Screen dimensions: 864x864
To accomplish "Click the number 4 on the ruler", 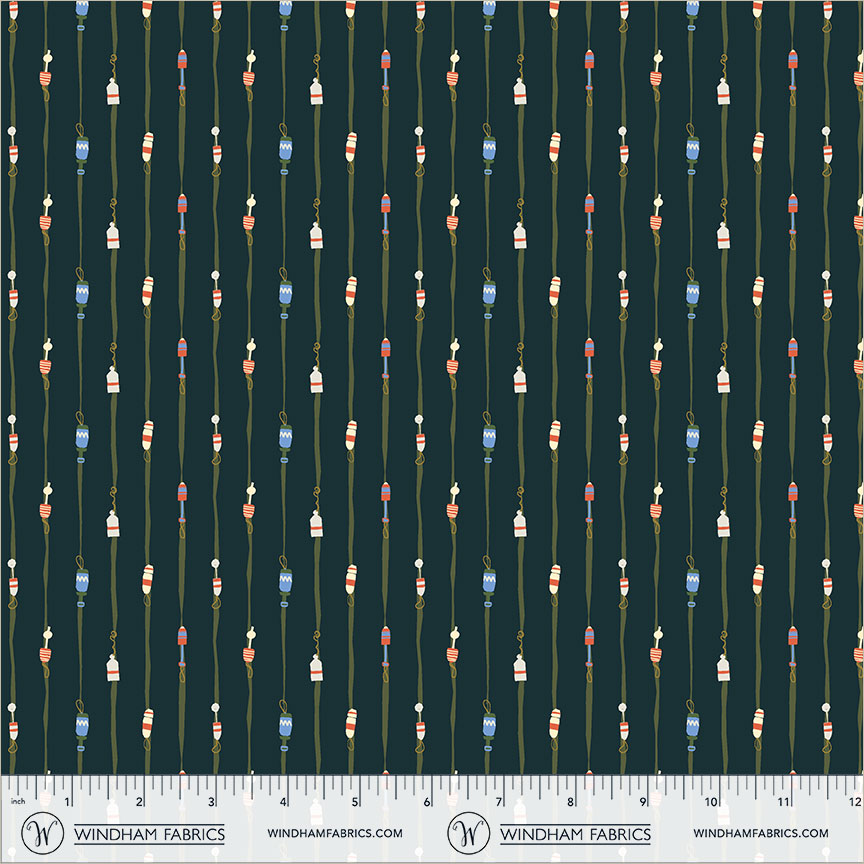I will pos(284,802).
